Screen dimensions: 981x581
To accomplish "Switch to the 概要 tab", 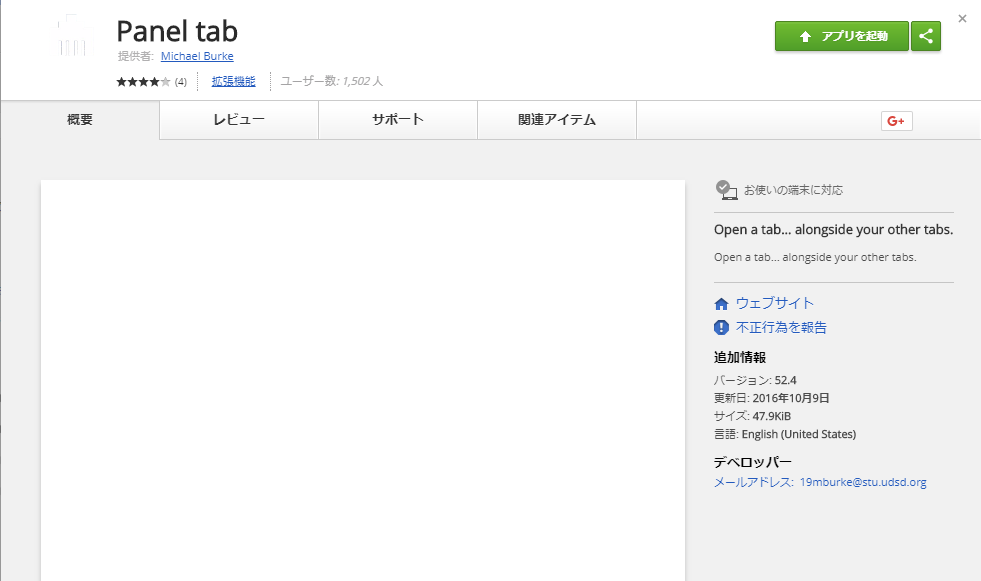I will 80,120.
